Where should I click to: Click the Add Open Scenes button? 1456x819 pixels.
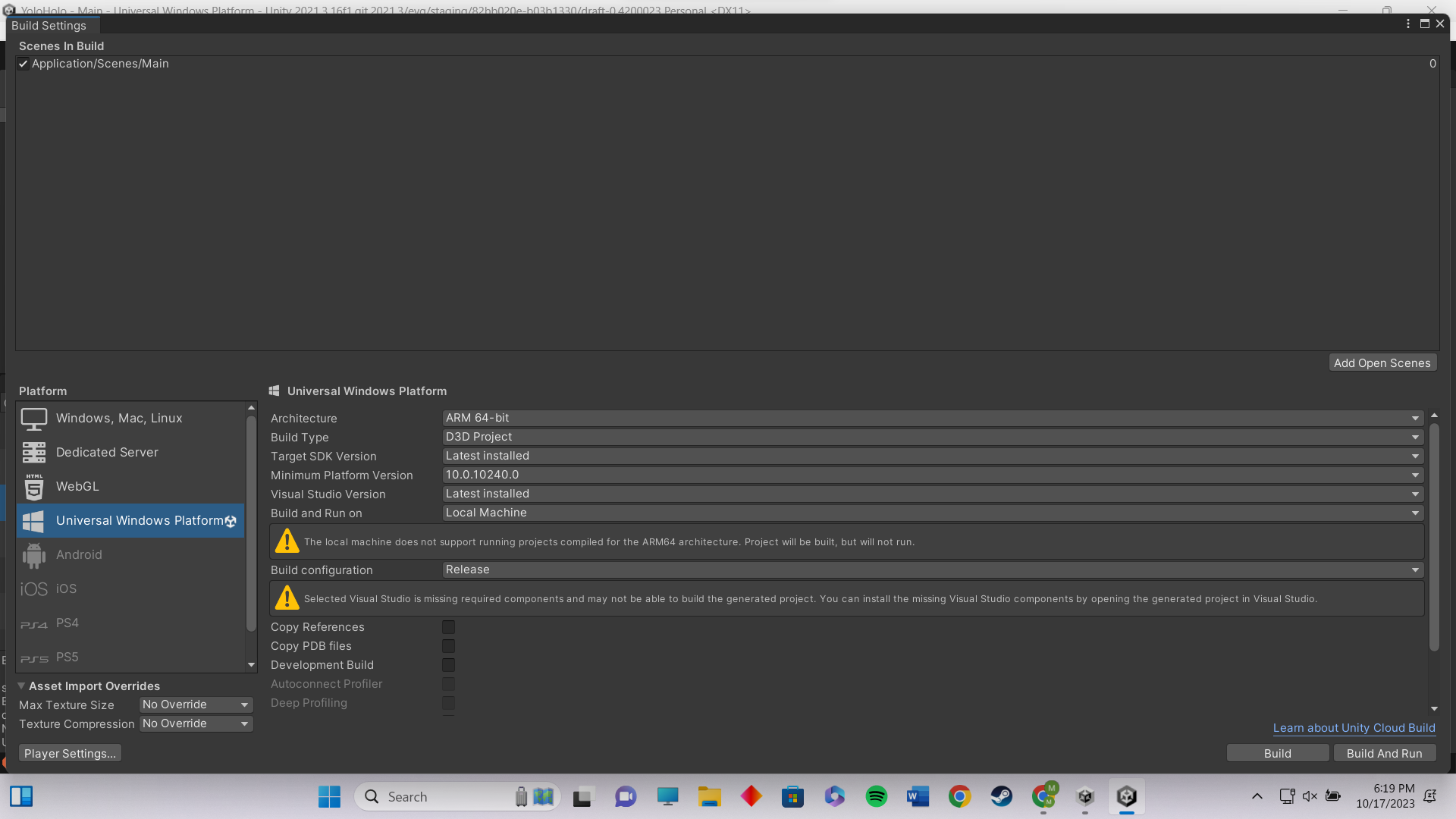(x=1382, y=363)
